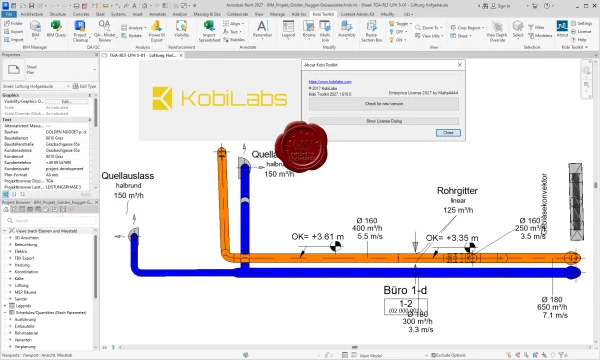This screenshot has height=360, width=600.
Task: Open QA Model Review
Action: point(104,31)
